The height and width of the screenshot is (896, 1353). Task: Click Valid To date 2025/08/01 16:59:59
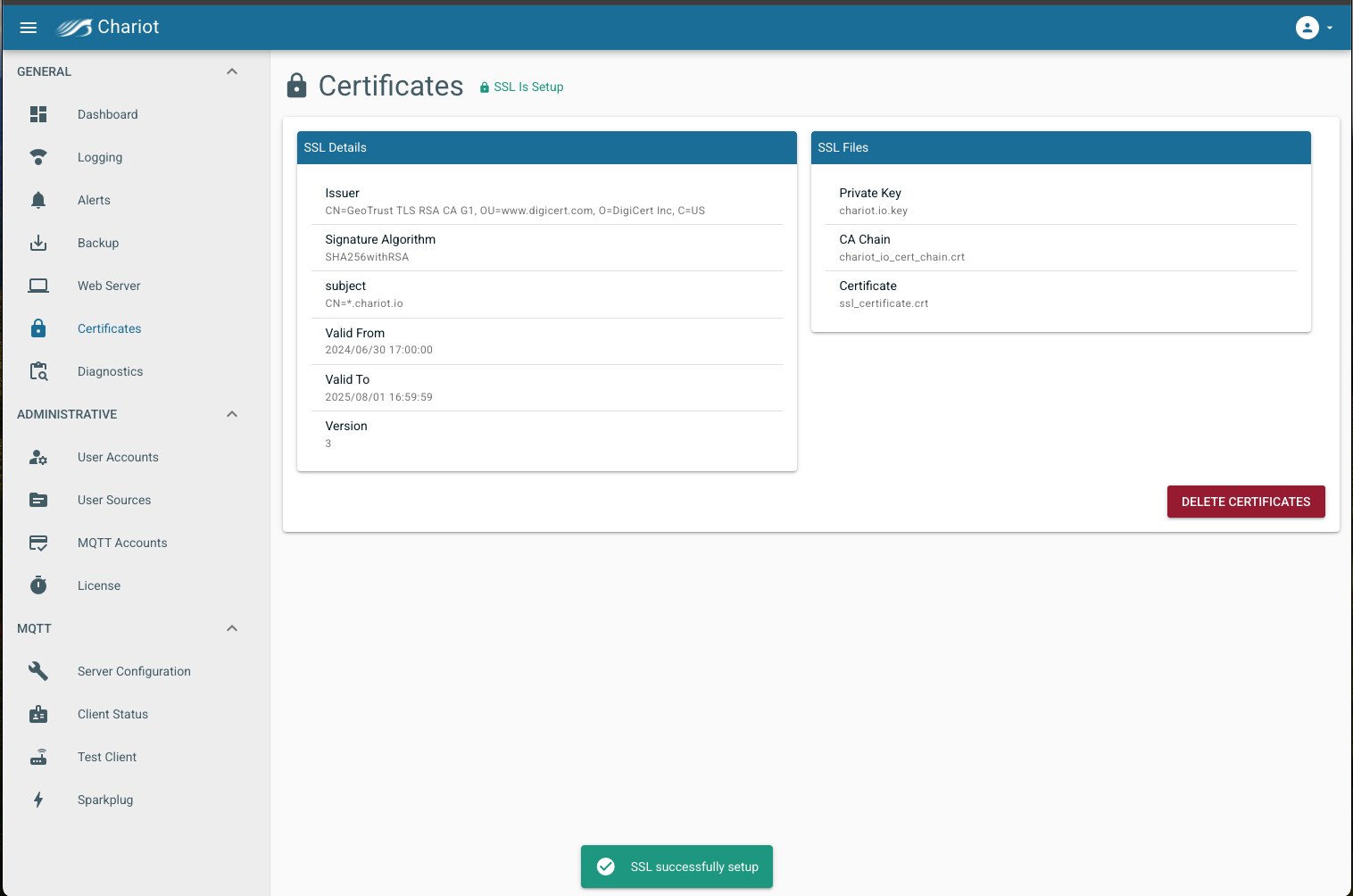[x=378, y=397]
